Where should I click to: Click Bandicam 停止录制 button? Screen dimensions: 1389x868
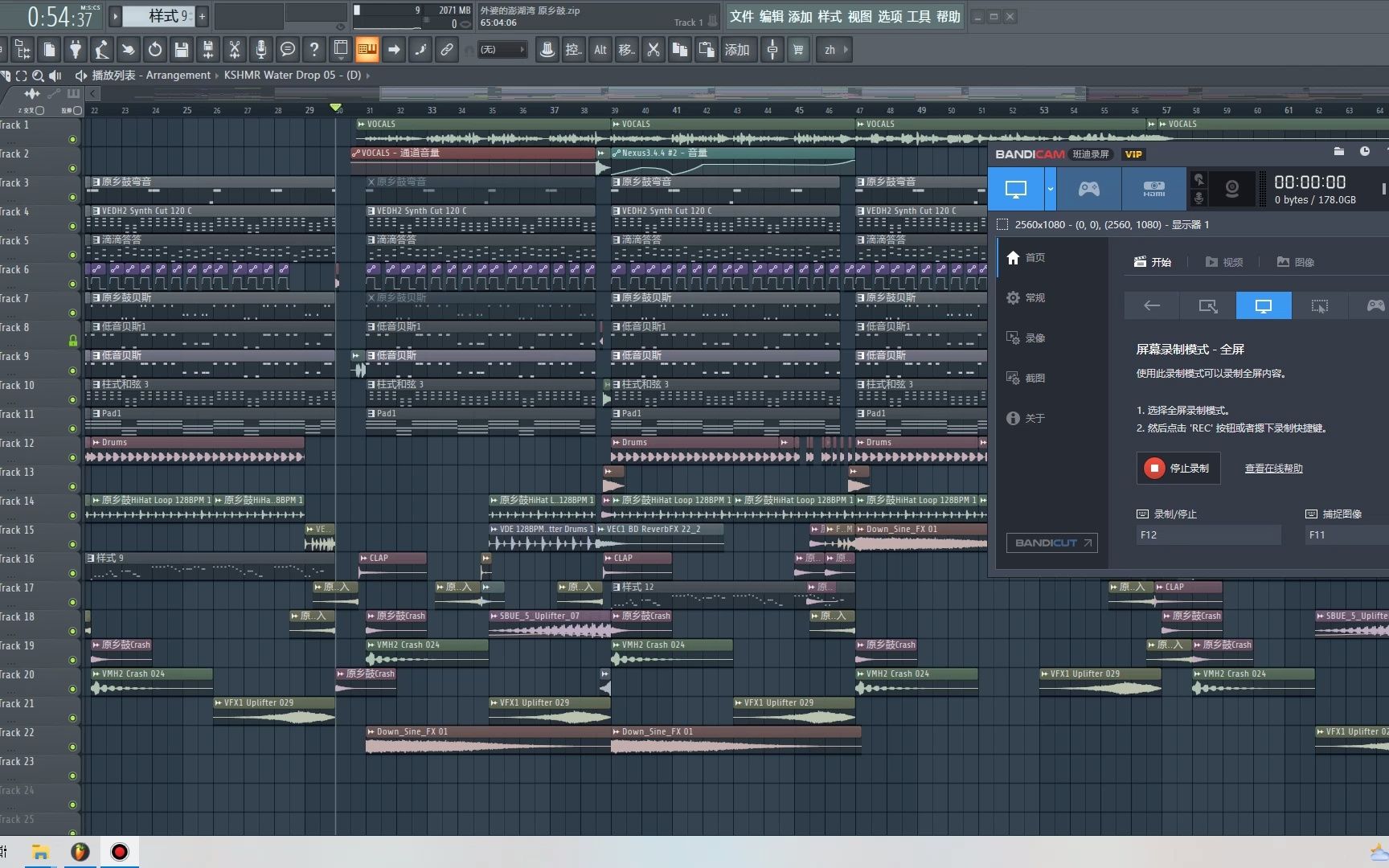1178,468
